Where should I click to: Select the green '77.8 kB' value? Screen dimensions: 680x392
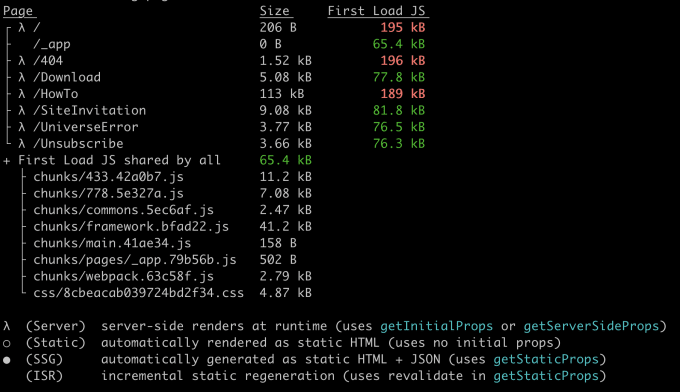[399, 77]
